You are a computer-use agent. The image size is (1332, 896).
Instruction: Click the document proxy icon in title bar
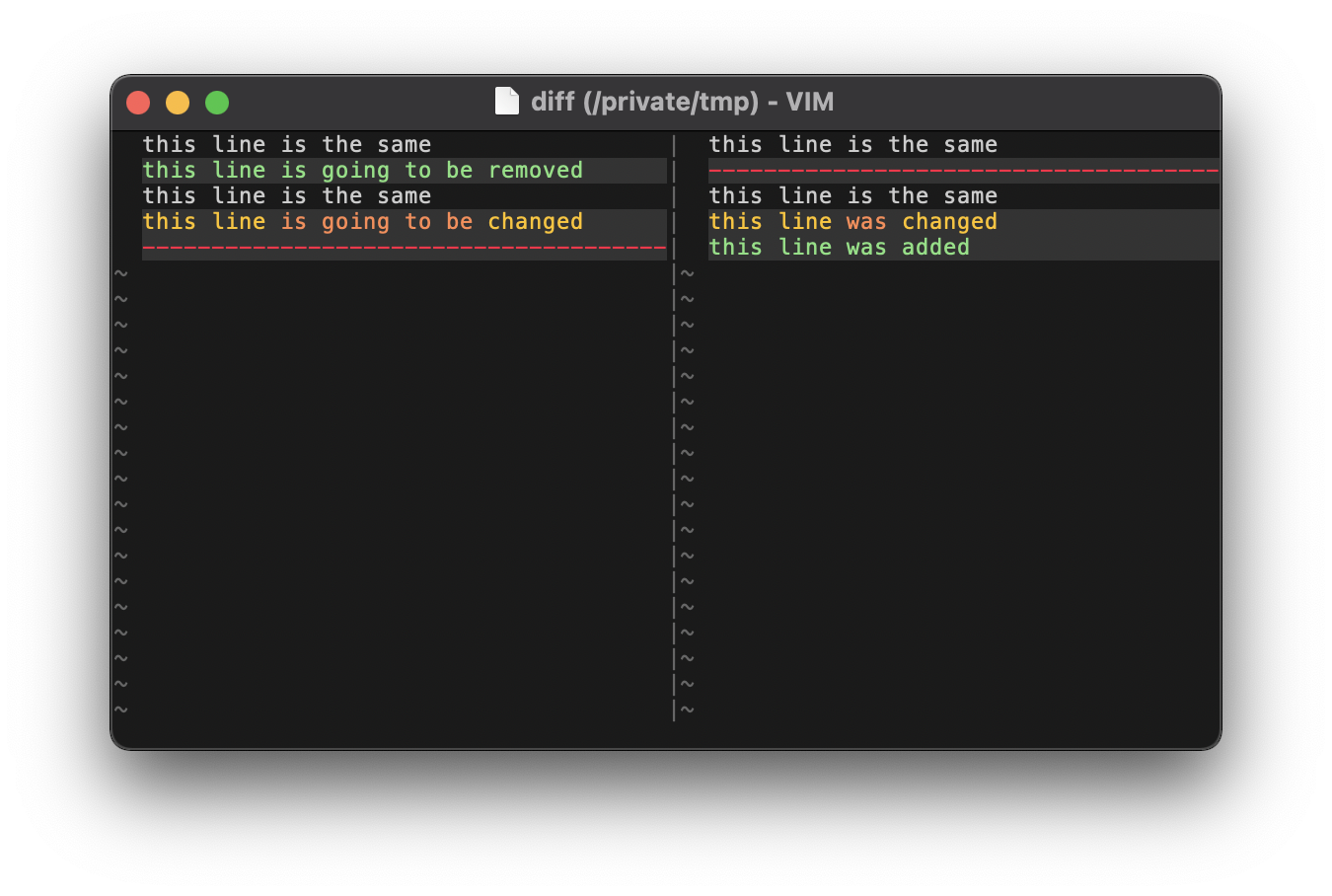506,101
